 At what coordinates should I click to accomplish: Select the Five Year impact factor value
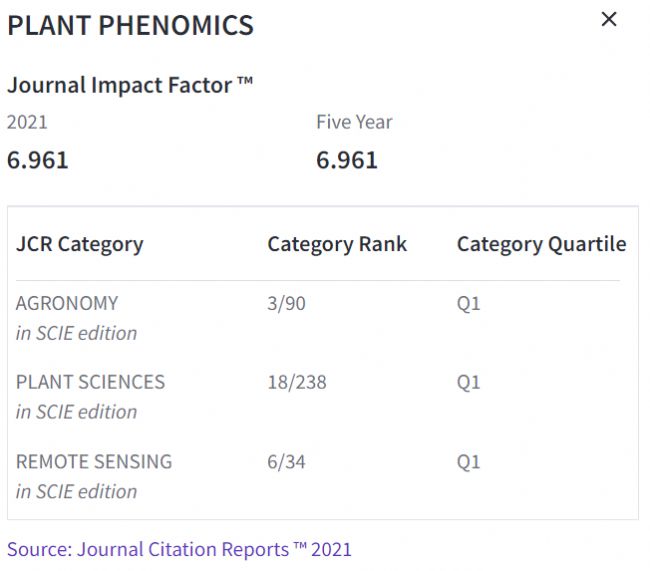(x=347, y=160)
